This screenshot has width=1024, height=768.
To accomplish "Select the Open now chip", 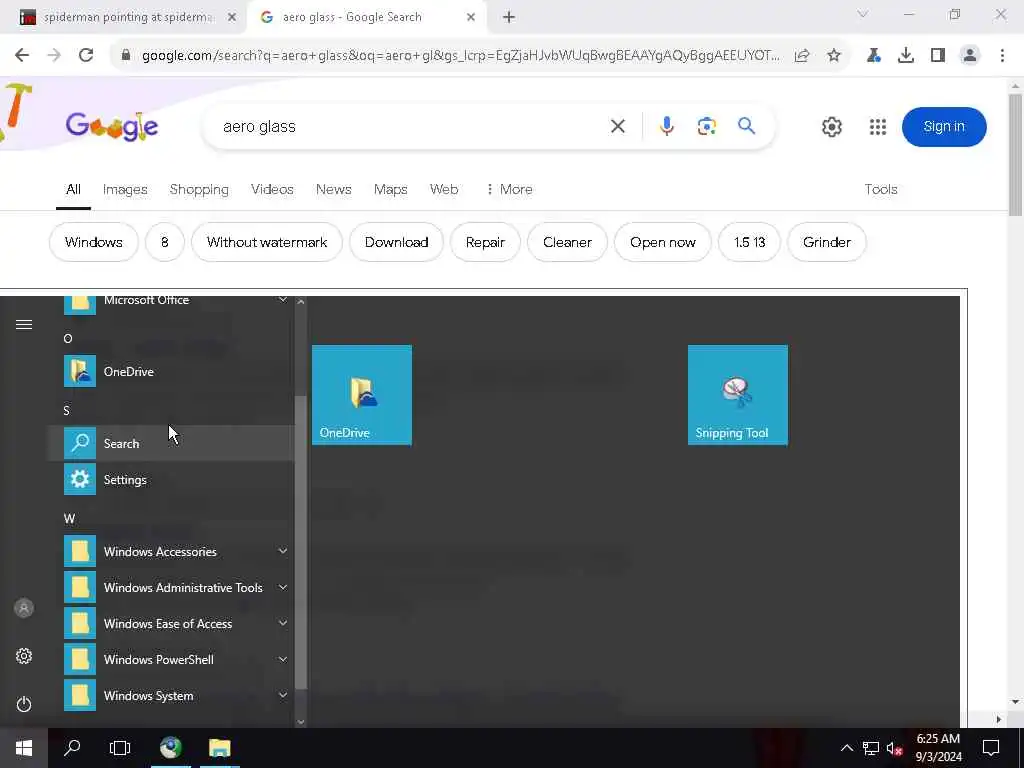I will [662, 242].
